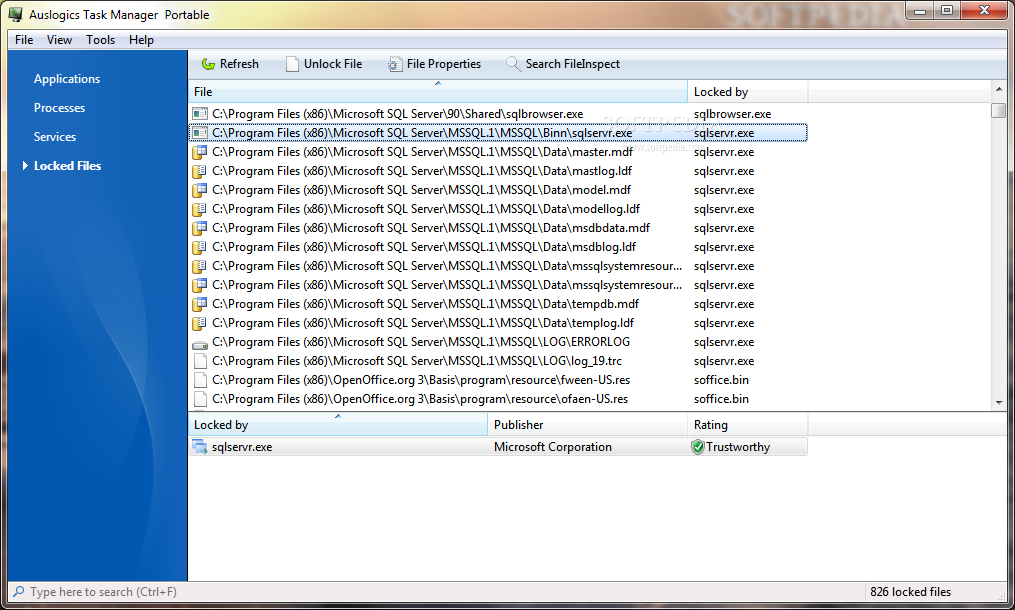The image size is (1015, 610).
Task: Click the templog.ldf file icon
Action: point(200,323)
